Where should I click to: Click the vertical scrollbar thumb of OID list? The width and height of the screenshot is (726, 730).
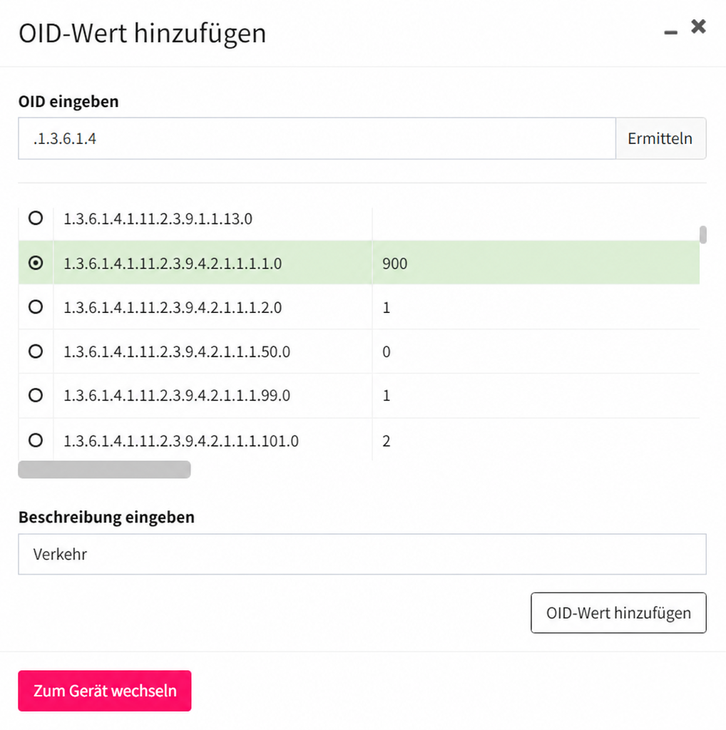(x=703, y=235)
